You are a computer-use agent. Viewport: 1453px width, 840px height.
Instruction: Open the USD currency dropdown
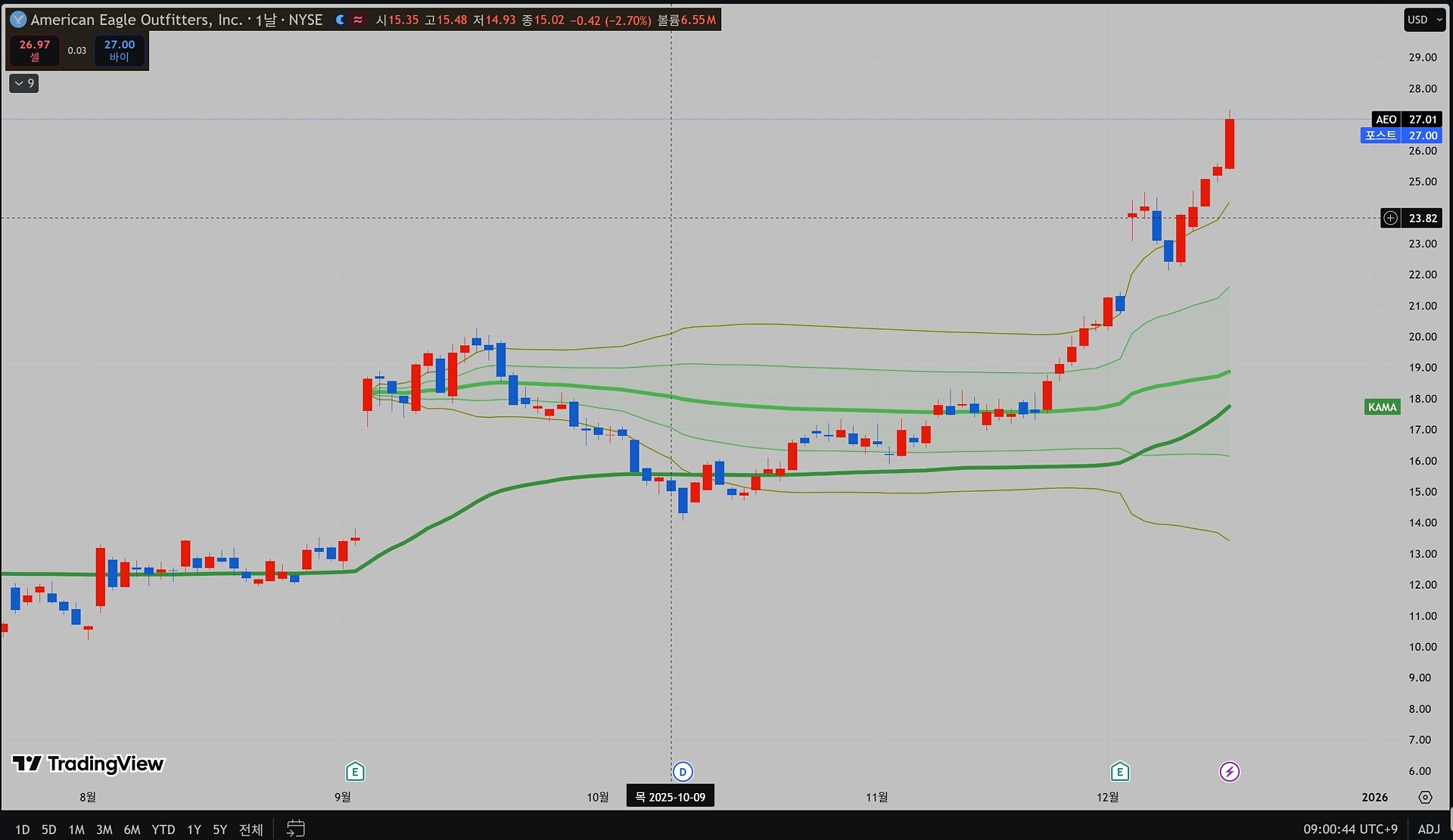[x=1425, y=20]
